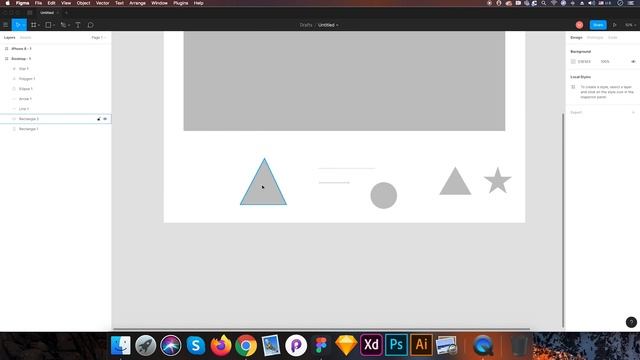Open Firefox from the dock

pos(221,345)
